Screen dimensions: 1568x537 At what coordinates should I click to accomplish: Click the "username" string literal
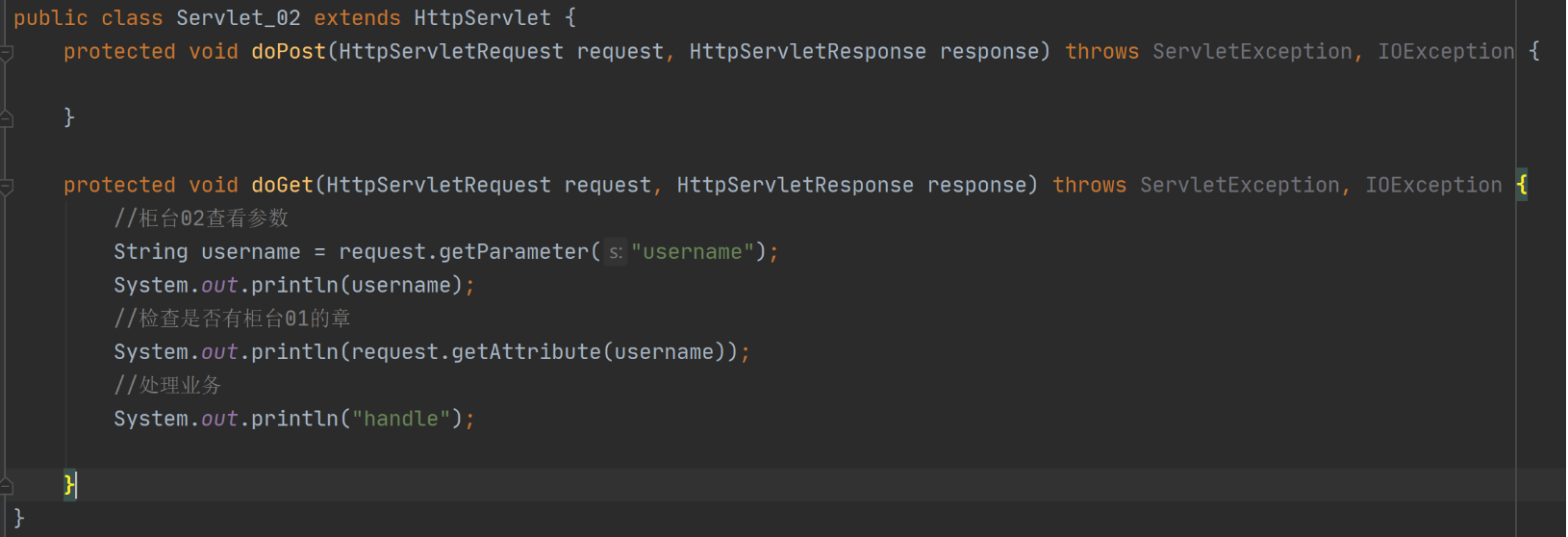[x=693, y=252]
